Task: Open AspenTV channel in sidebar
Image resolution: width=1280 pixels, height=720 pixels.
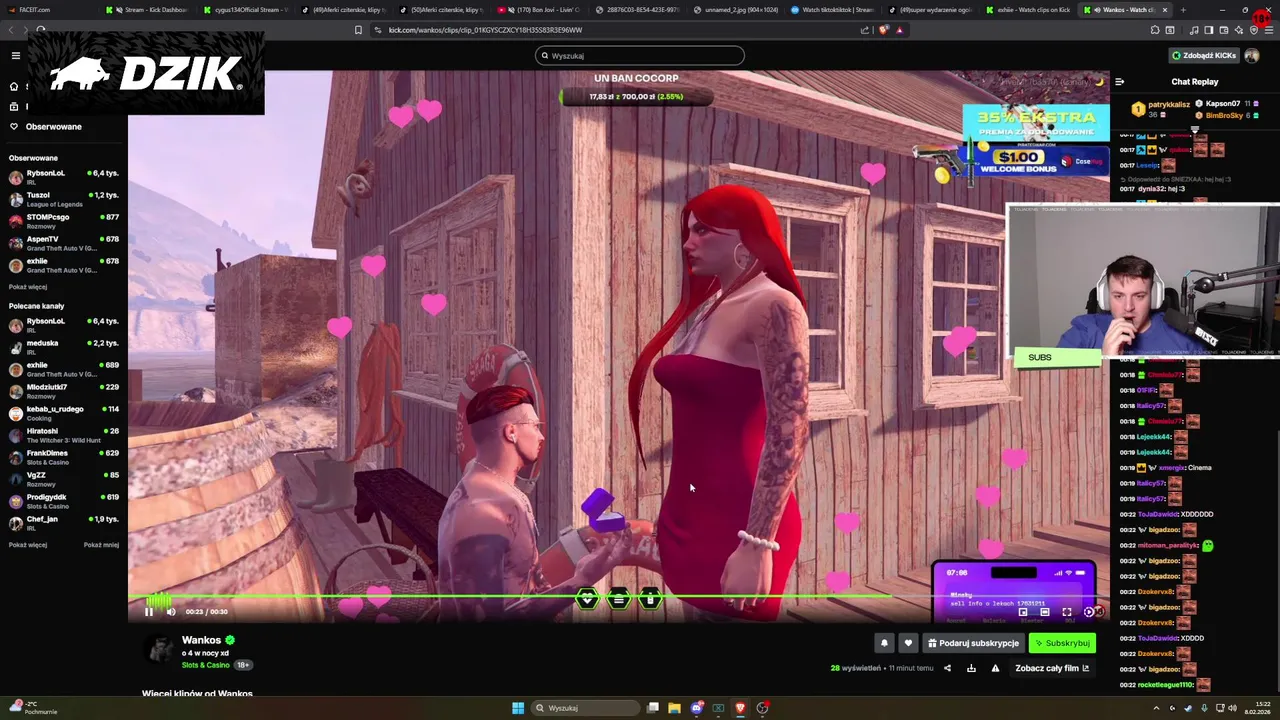Action: pyautogui.click(x=64, y=243)
